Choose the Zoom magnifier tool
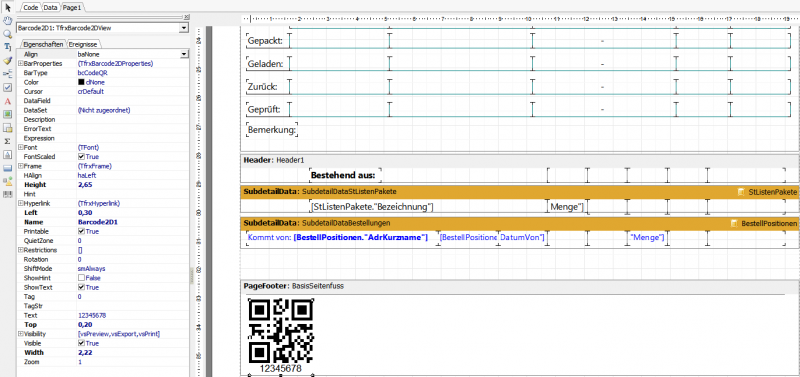Image resolution: width=800 pixels, height=377 pixels. pos(8,34)
